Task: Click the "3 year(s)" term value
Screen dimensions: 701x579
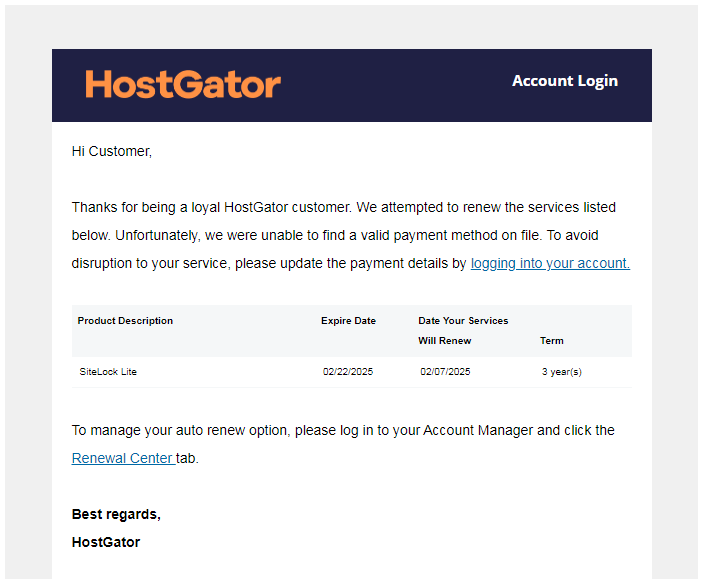Action: 561,372
